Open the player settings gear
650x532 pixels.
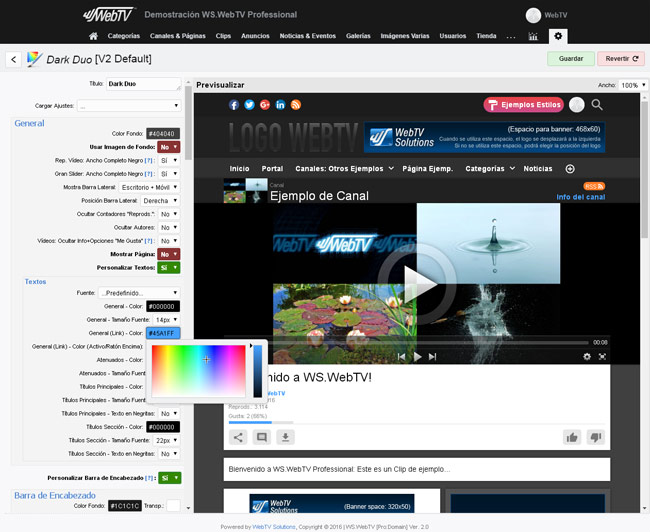tap(587, 357)
